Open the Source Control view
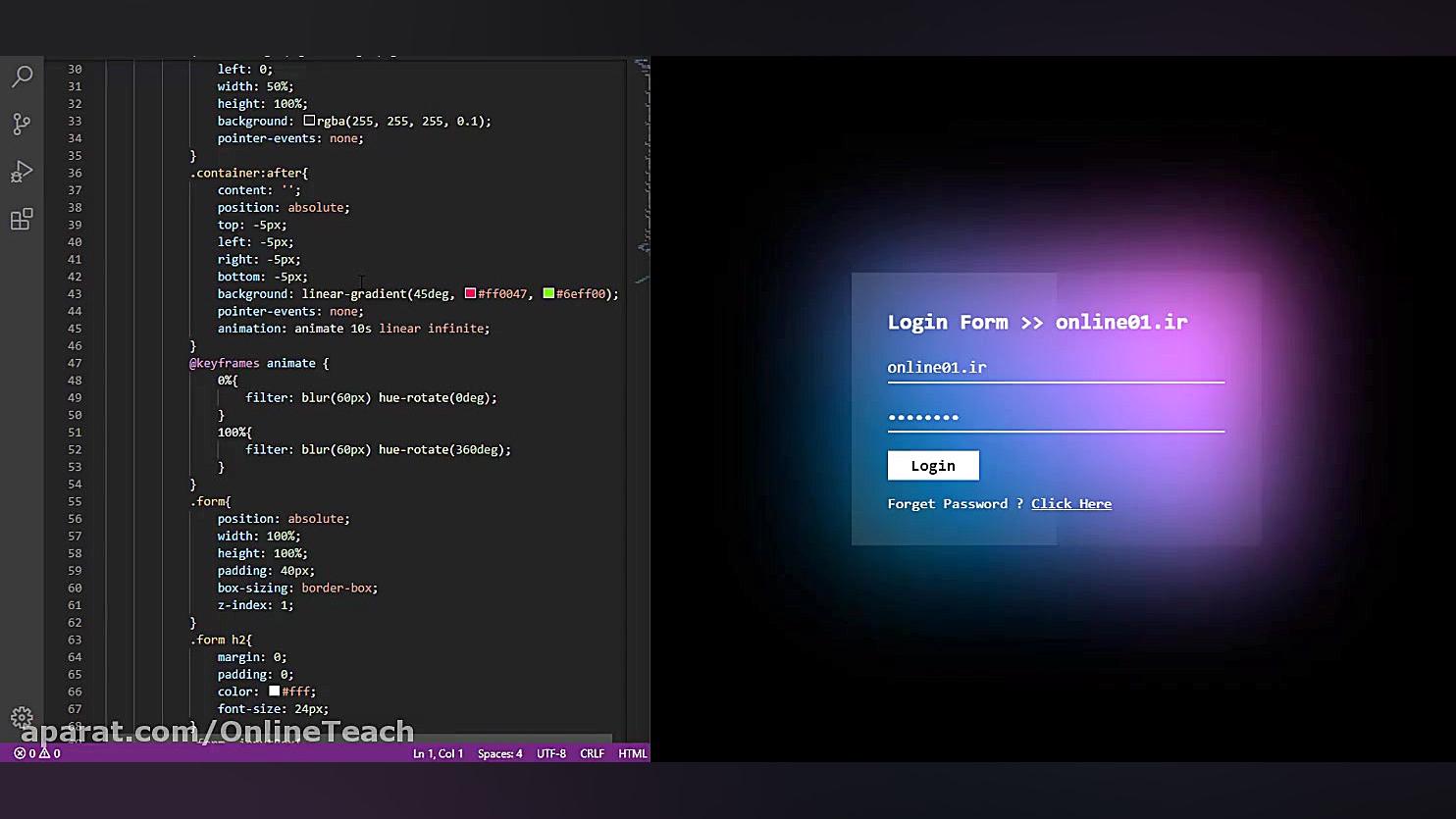The height and width of the screenshot is (819, 1456). [x=23, y=124]
